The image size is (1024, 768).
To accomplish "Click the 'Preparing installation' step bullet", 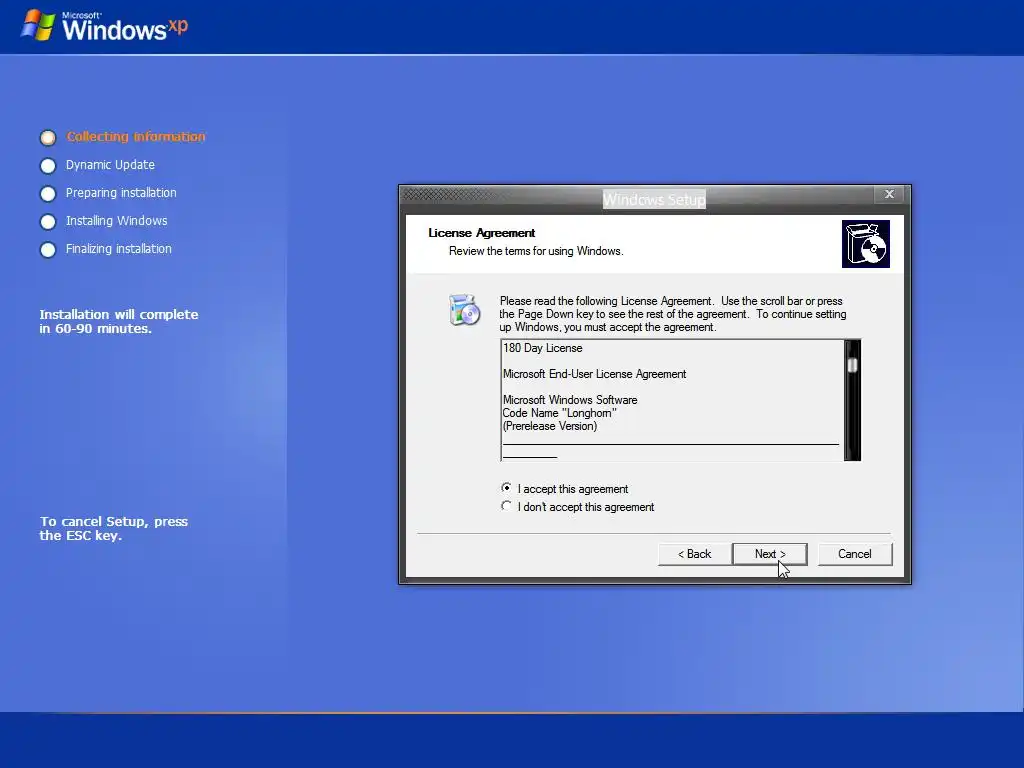I will point(48,194).
